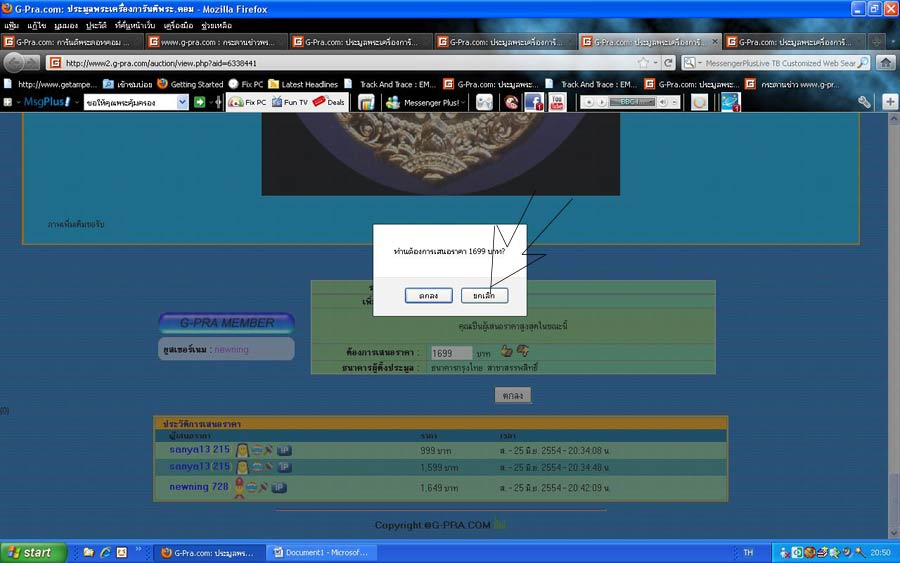Click the thumbs-down bid decrease icon

click(x=522, y=351)
